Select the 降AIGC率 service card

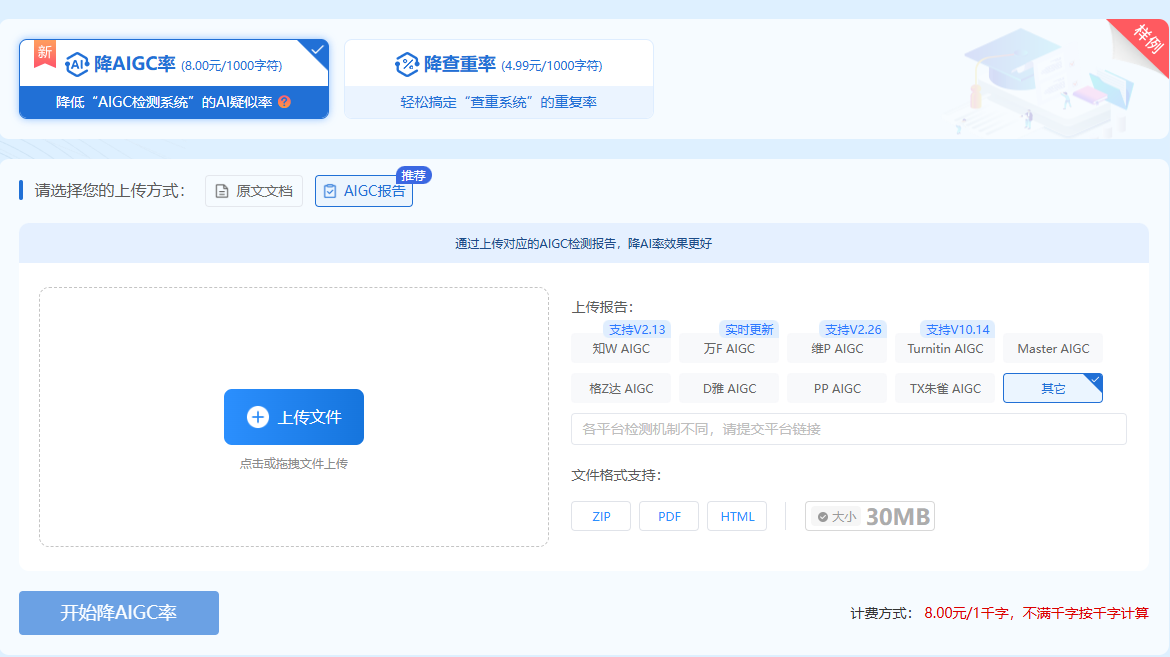click(x=174, y=79)
